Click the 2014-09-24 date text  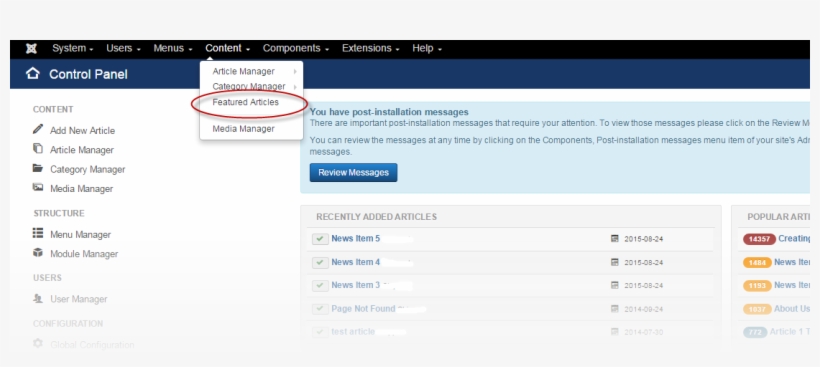[x=644, y=309]
